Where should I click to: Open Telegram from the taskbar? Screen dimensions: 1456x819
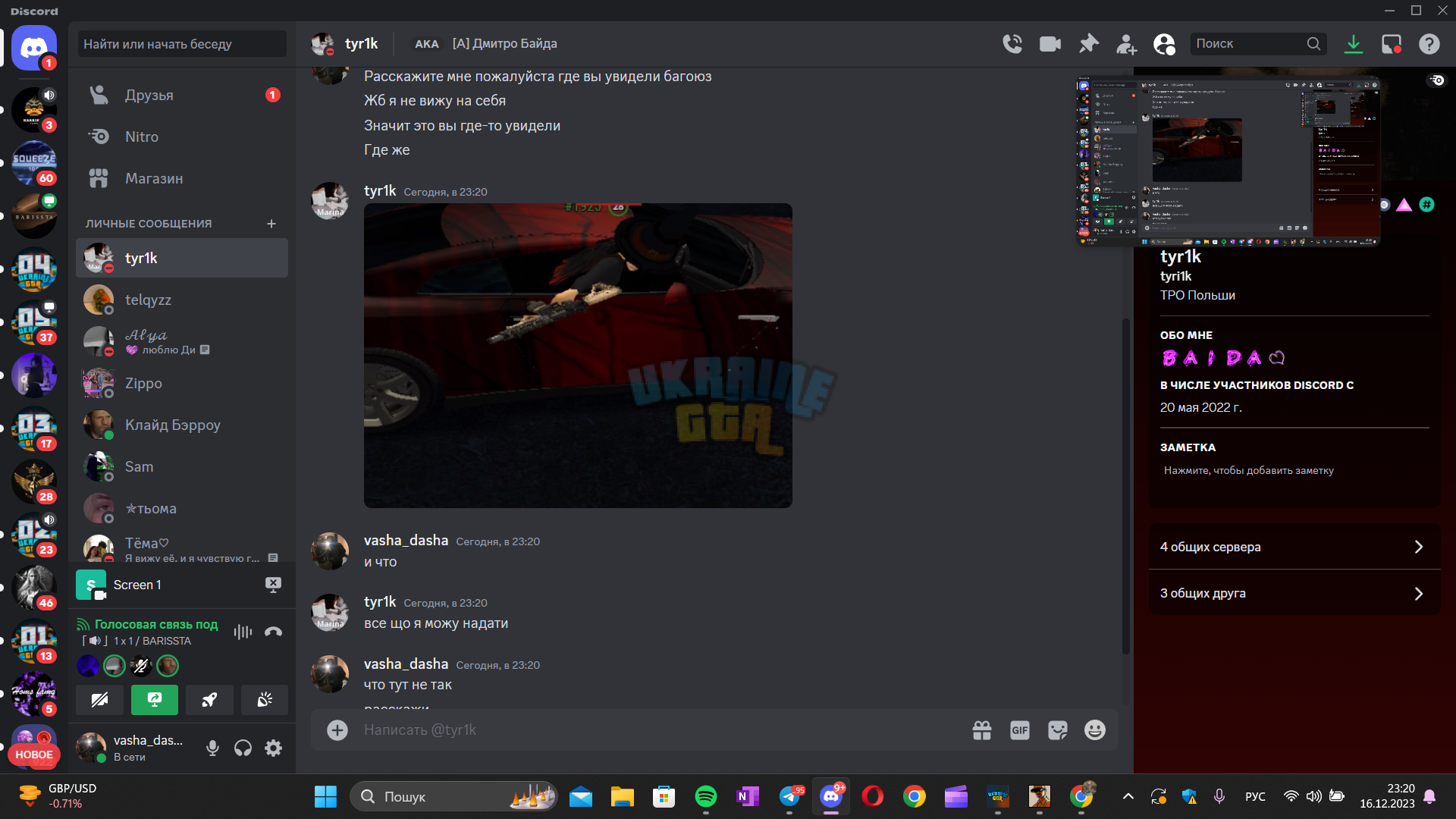[789, 797]
